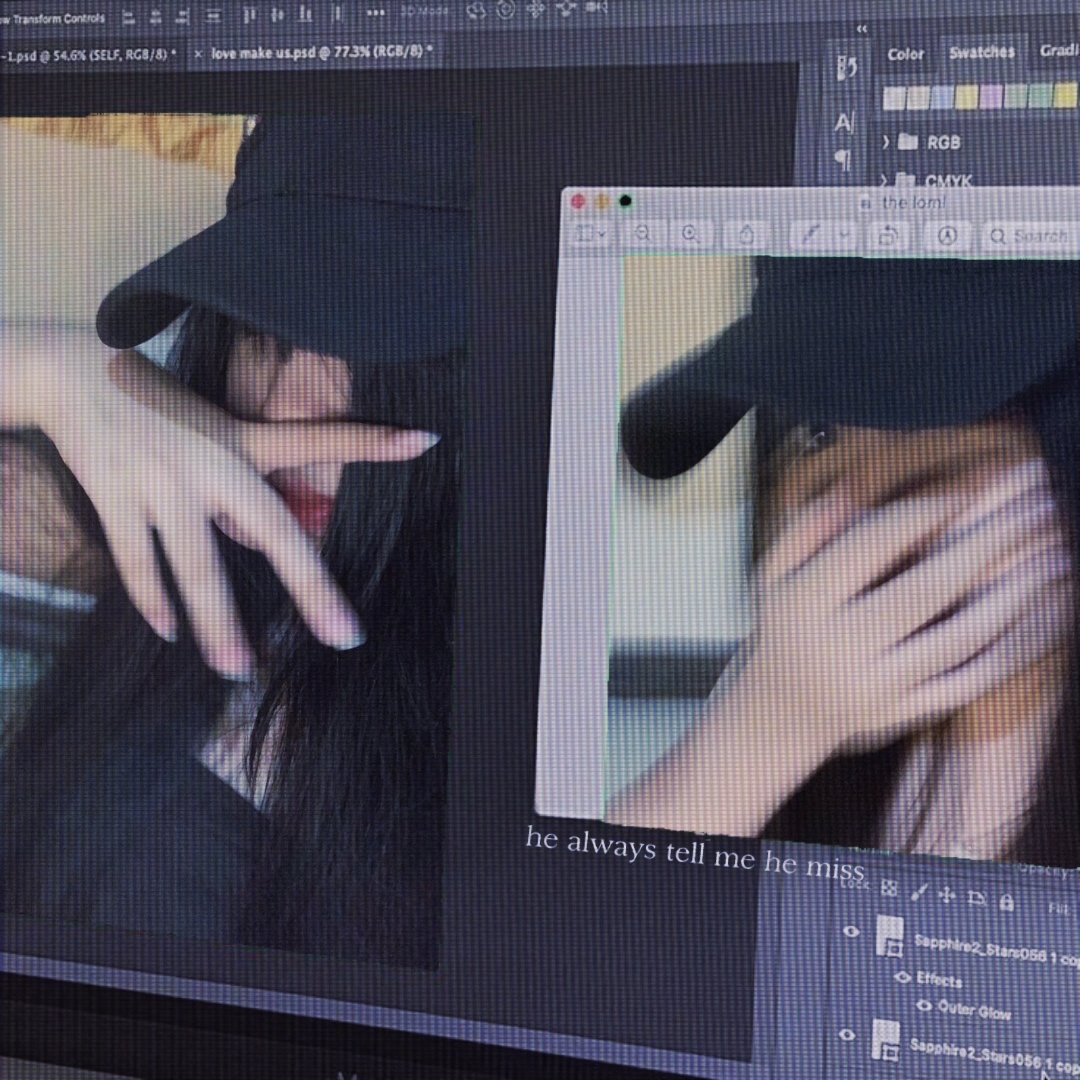1080x1080 pixels.
Task: Click the Share icon in Preview window
Action: pos(745,232)
